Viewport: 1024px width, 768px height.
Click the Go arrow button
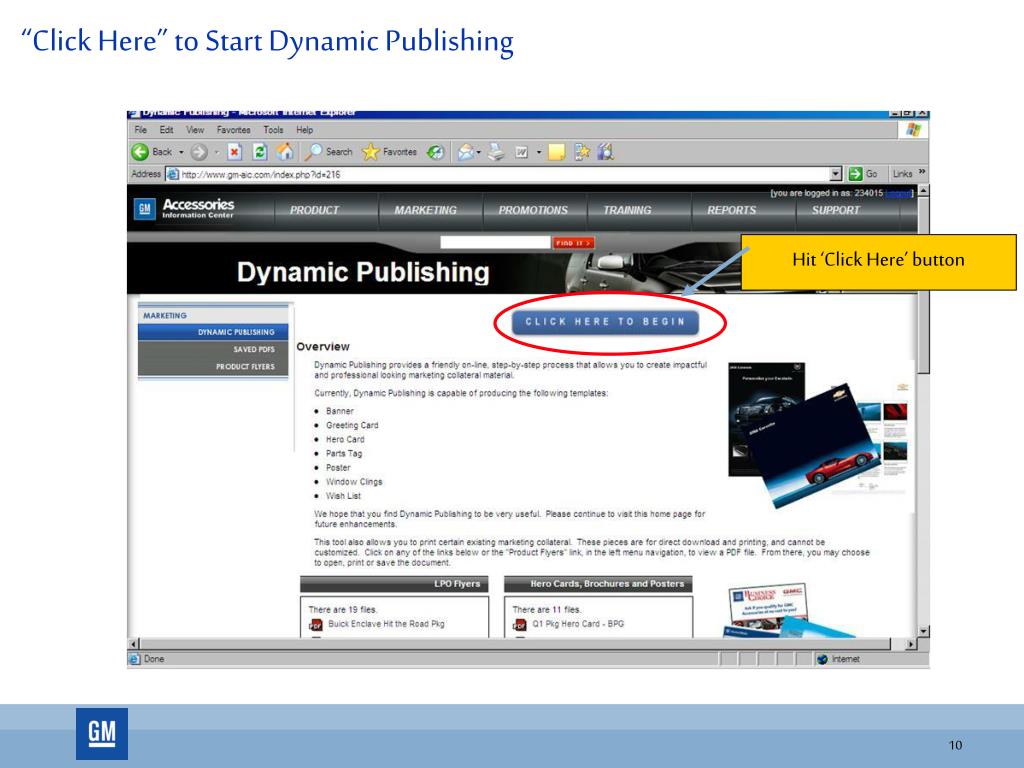(855, 174)
